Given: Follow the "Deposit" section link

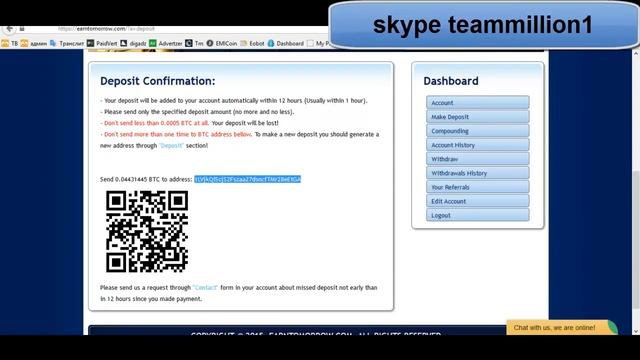Looking at the screenshot, I should click(171, 146).
